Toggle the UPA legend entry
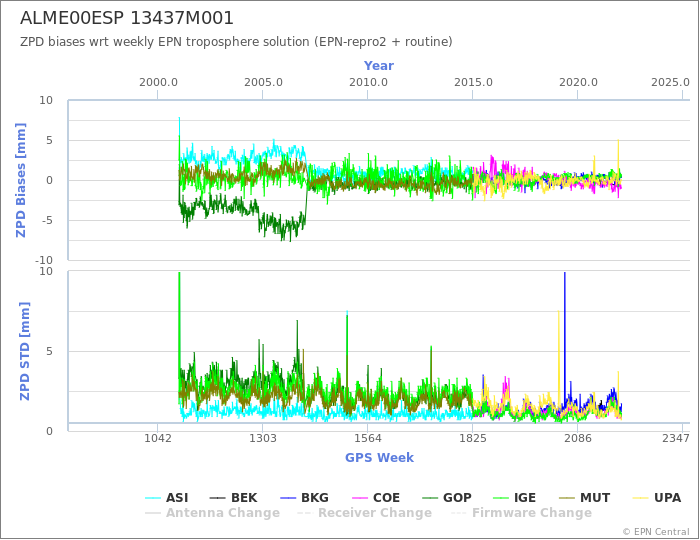 pos(657,498)
